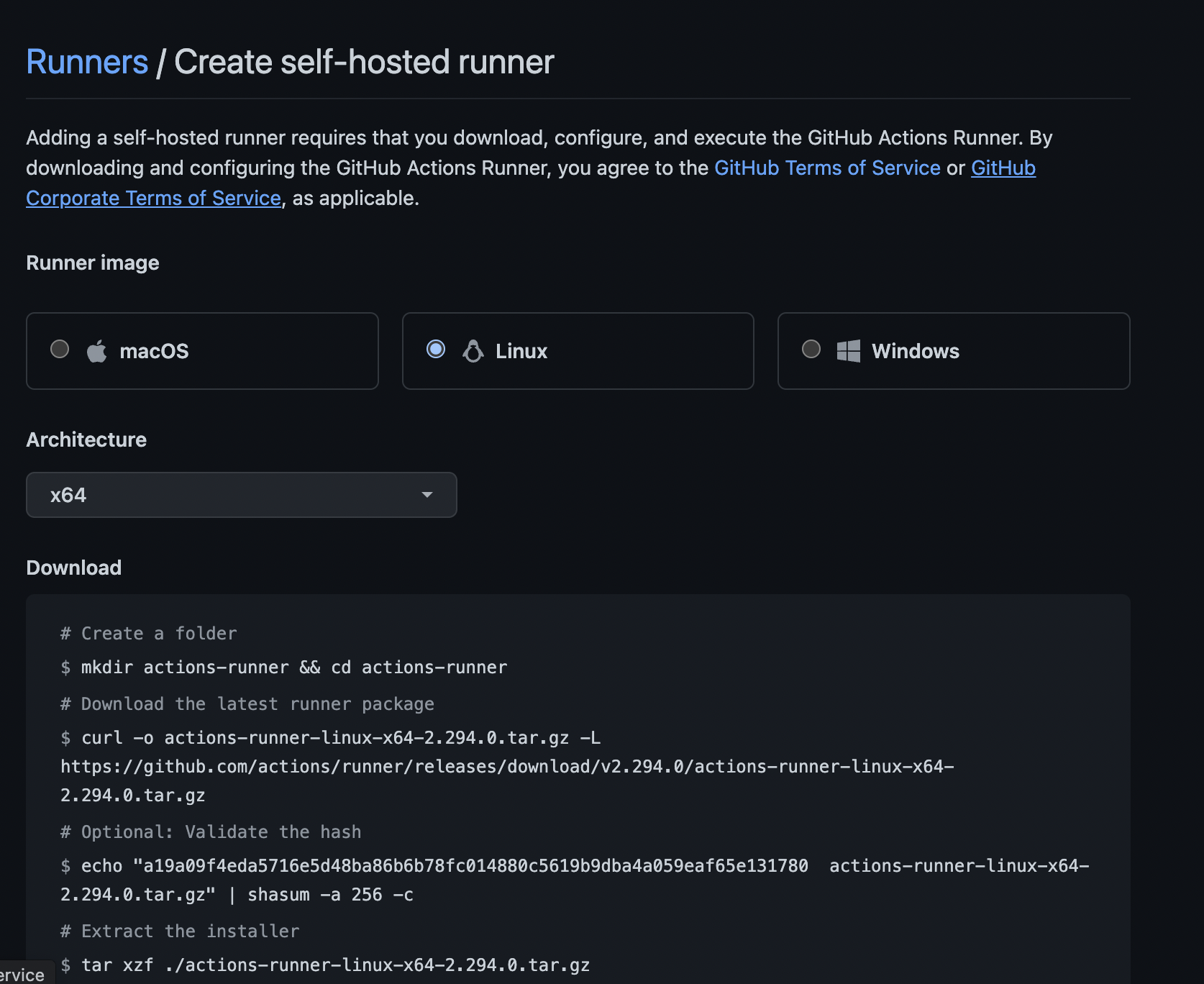Select the Windows runner image radio button

click(x=811, y=349)
